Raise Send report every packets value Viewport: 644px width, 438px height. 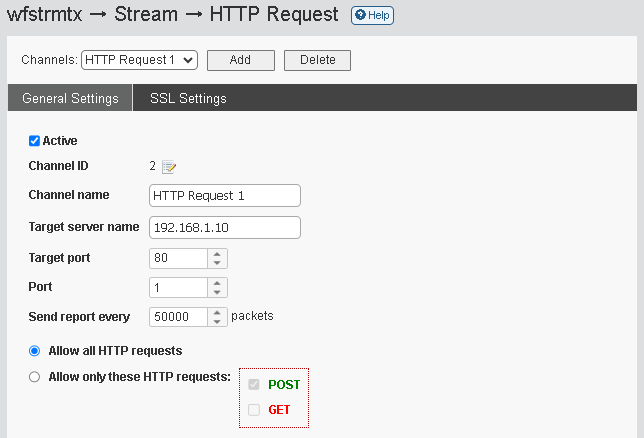click(x=217, y=313)
